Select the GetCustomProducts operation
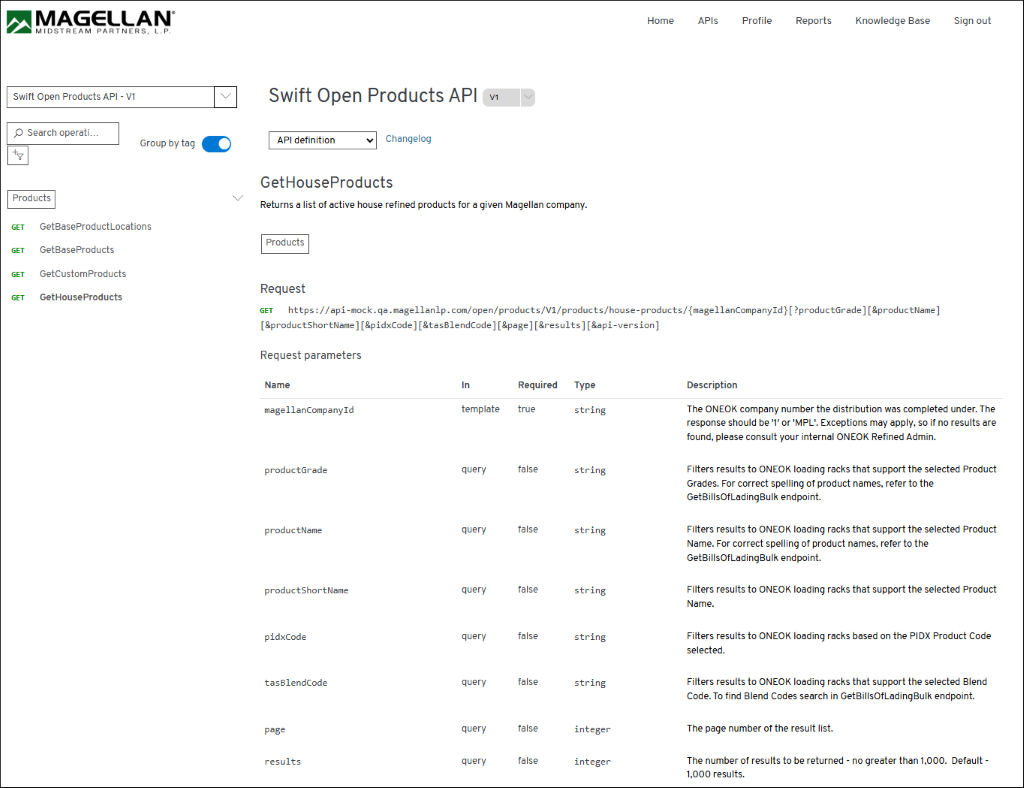The image size is (1024, 788). coord(83,274)
